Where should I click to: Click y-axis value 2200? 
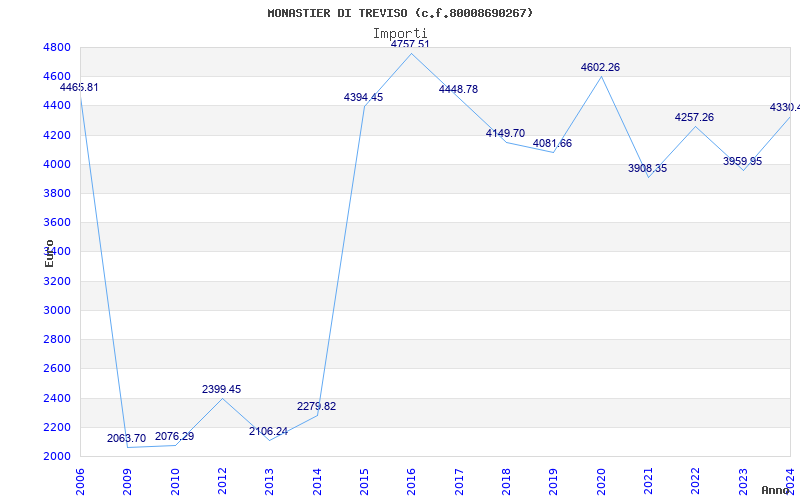(x=58, y=427)
